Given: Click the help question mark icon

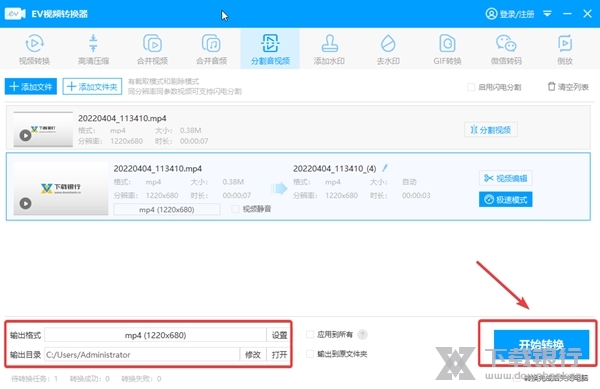Looking at the screenshot, I should (x=362, y=335).
